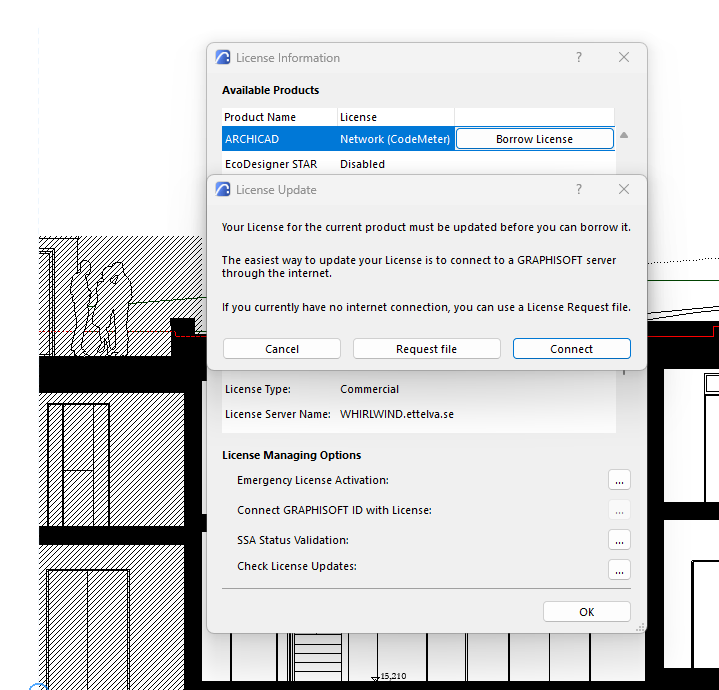Click the Network (CodeMeter) license cell

pos(395,139)
